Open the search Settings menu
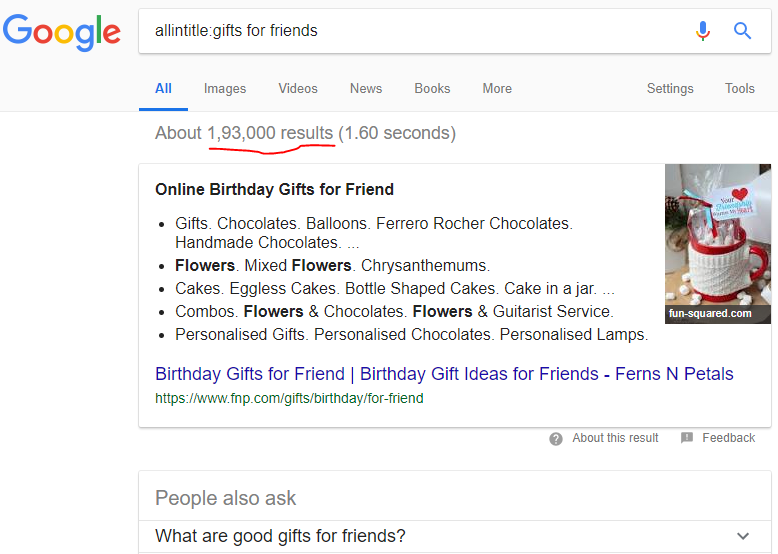Screen dimensions: 778x554 [x=670, y=88]
